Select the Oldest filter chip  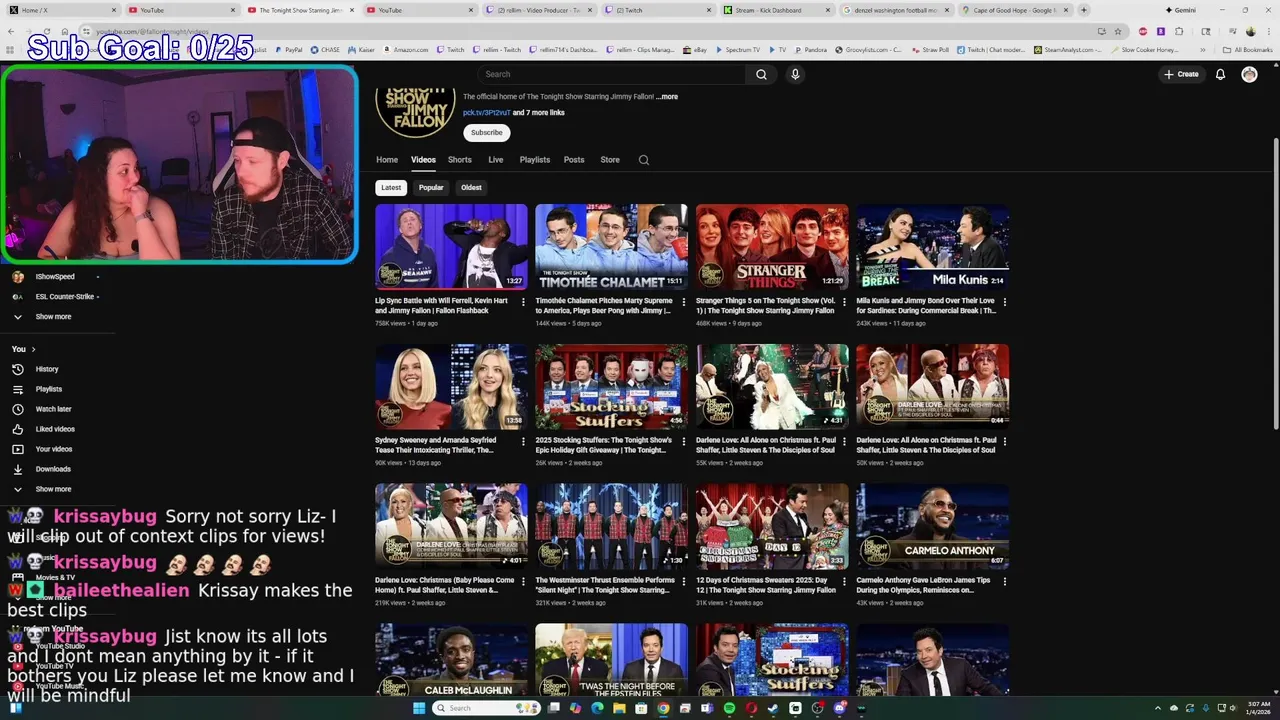(471, 187)
